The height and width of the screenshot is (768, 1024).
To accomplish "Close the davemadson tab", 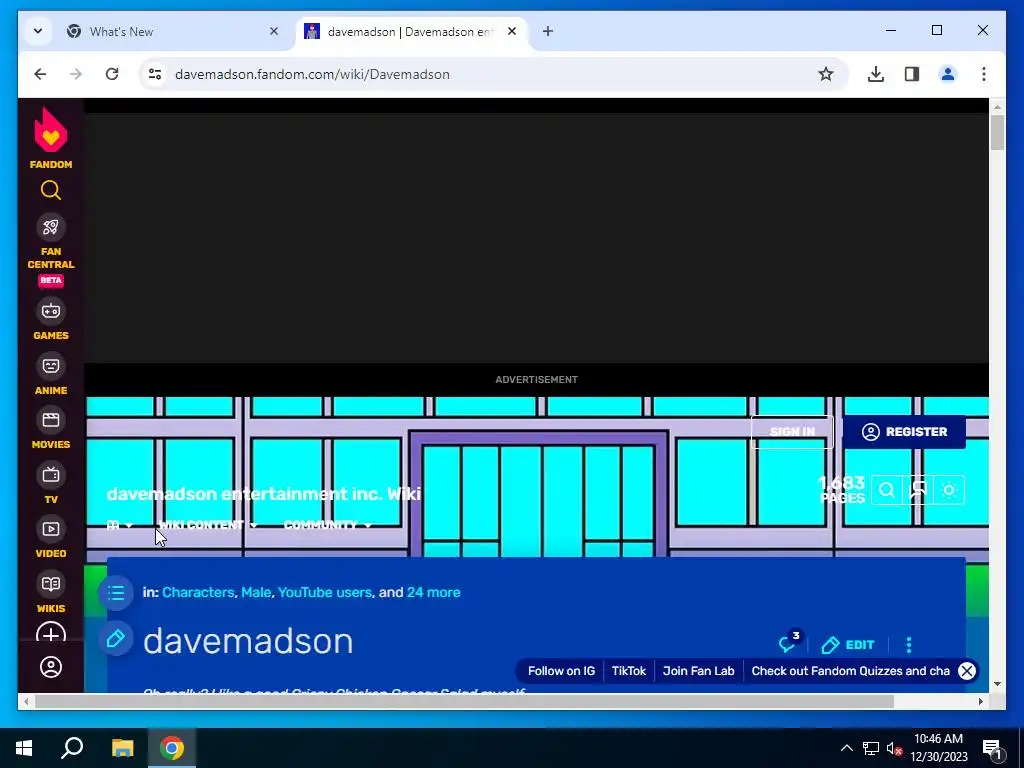I will 512,31.
